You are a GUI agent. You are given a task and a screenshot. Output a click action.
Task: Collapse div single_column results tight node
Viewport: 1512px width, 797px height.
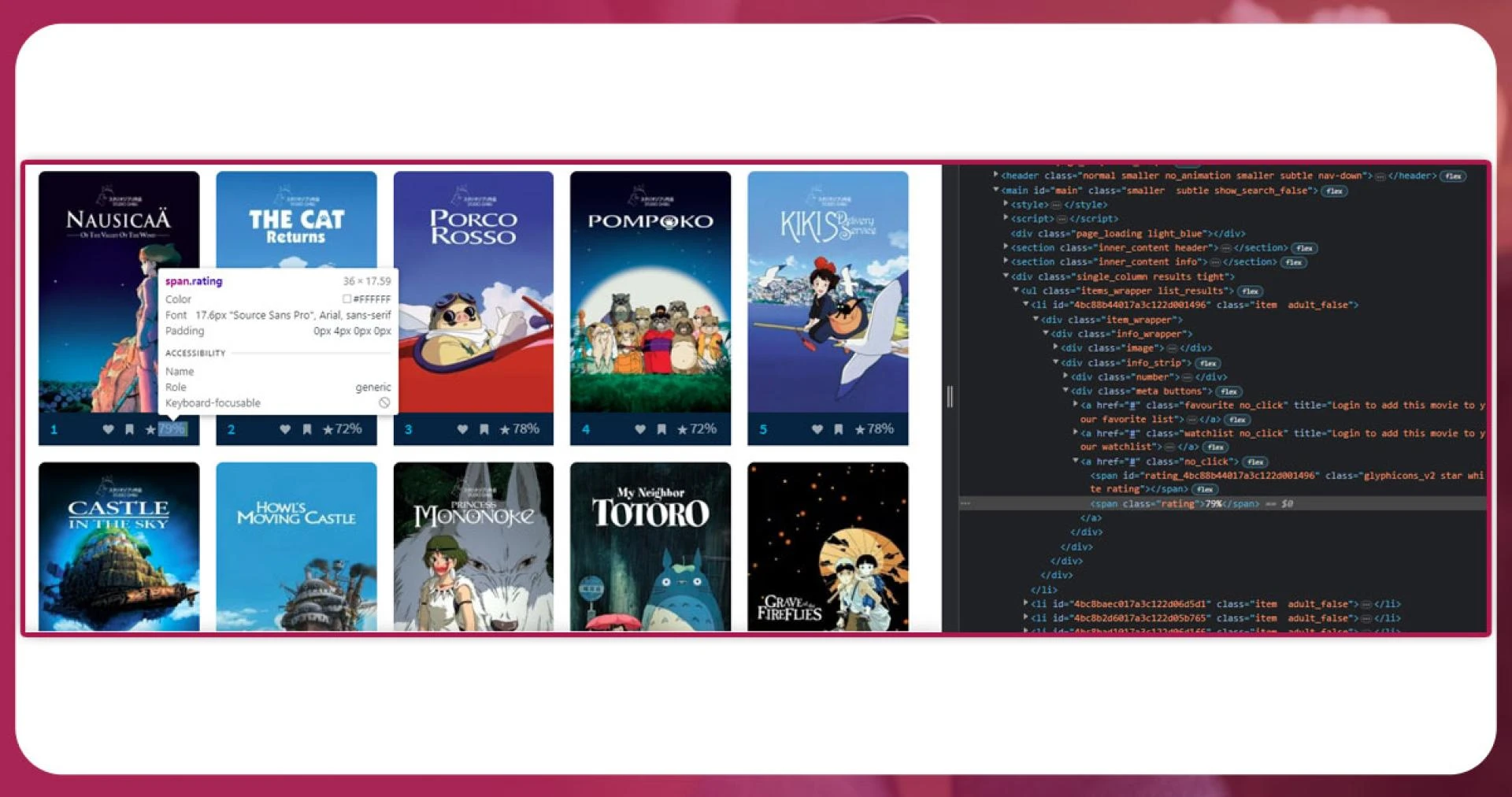click(x=1006, y=276)
